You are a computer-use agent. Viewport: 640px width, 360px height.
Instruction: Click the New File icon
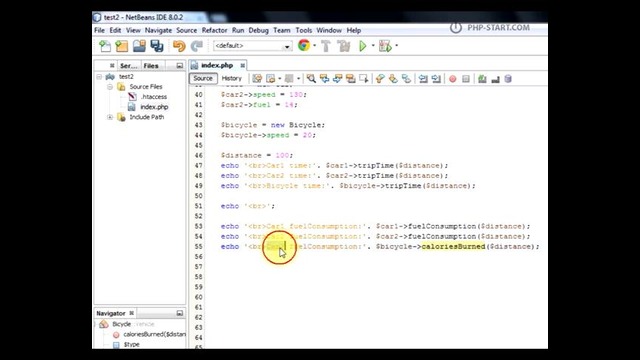[105, 46]
